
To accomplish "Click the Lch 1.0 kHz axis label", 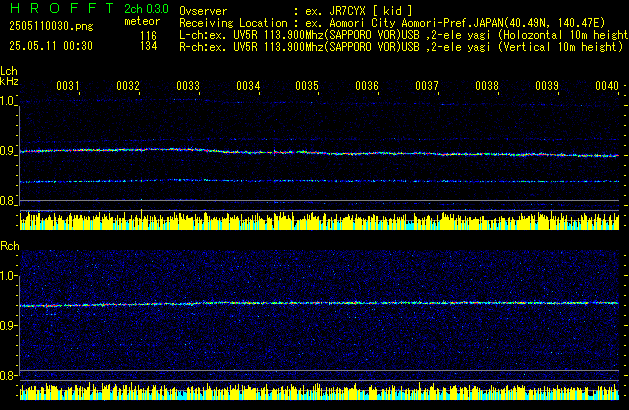I will coord(7,101).
